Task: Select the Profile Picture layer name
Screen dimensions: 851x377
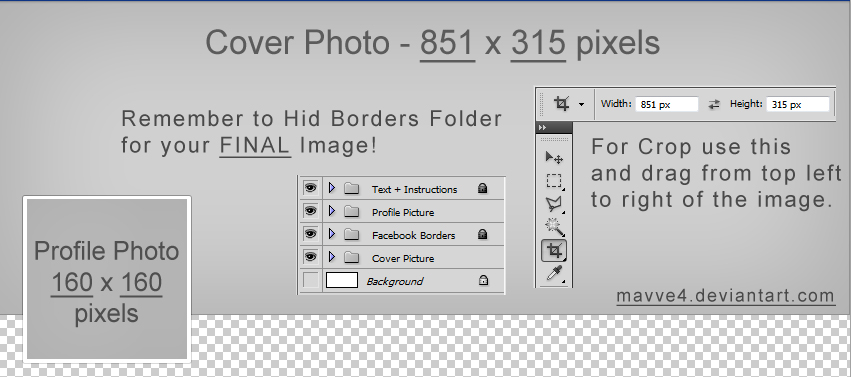Action: 403,213
